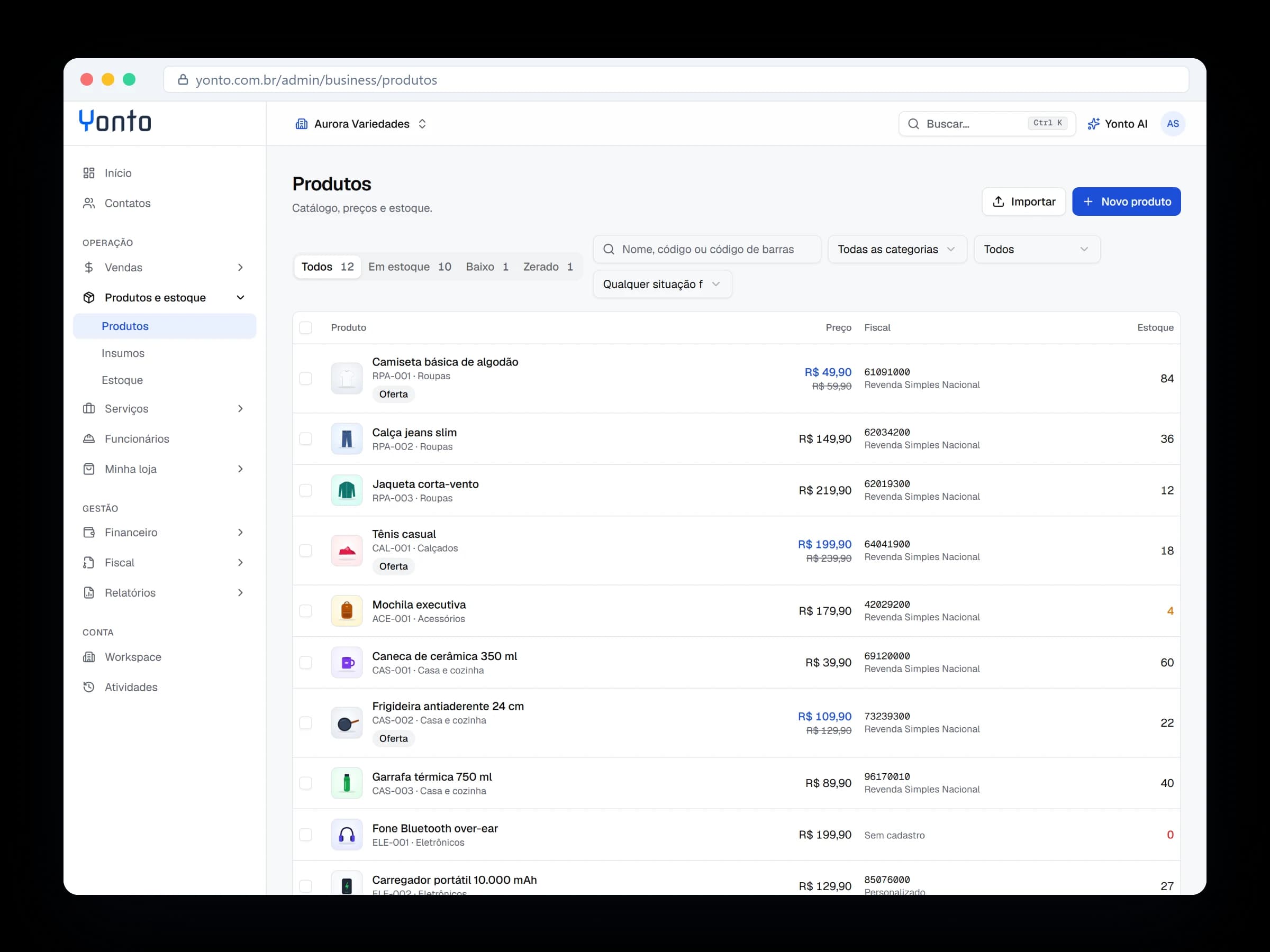Switch to the Zerado tab
The height and width of the screenshot is (952, 1270).
(x=548, y=267)
